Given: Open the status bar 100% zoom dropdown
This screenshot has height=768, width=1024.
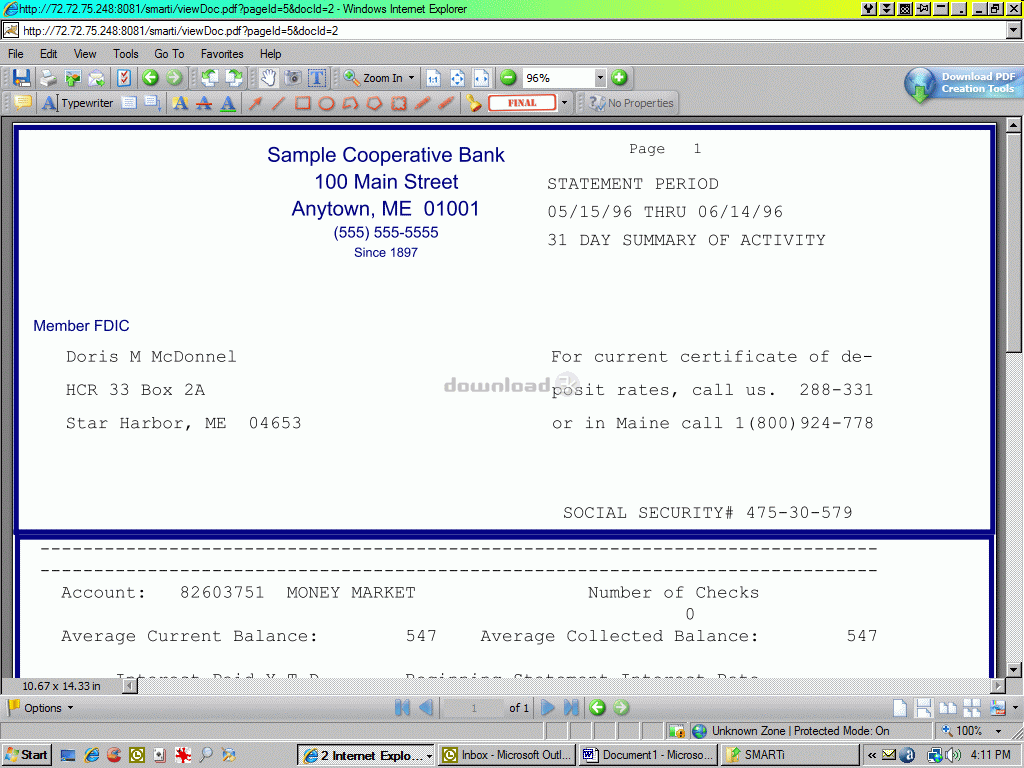Looking at the screenshot, I should [998, 731].
